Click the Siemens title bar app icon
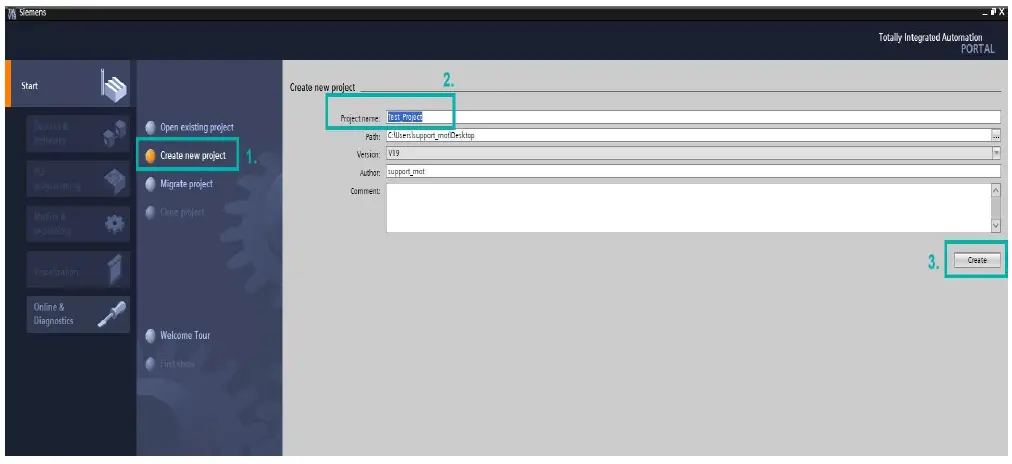The height and width of the screenshot is (464, 1012). [11, 13]
